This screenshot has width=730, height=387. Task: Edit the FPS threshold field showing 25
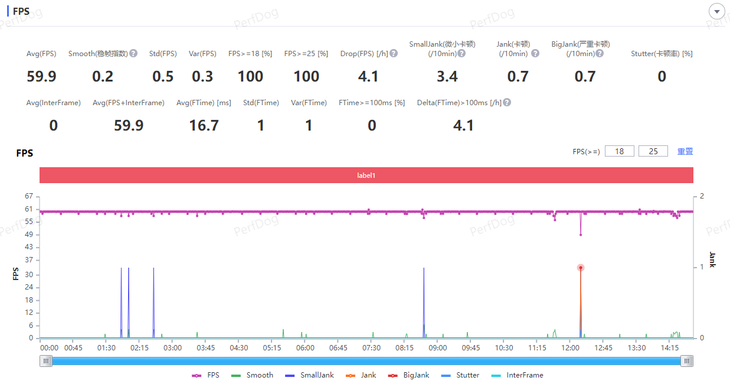pos(653,151)
